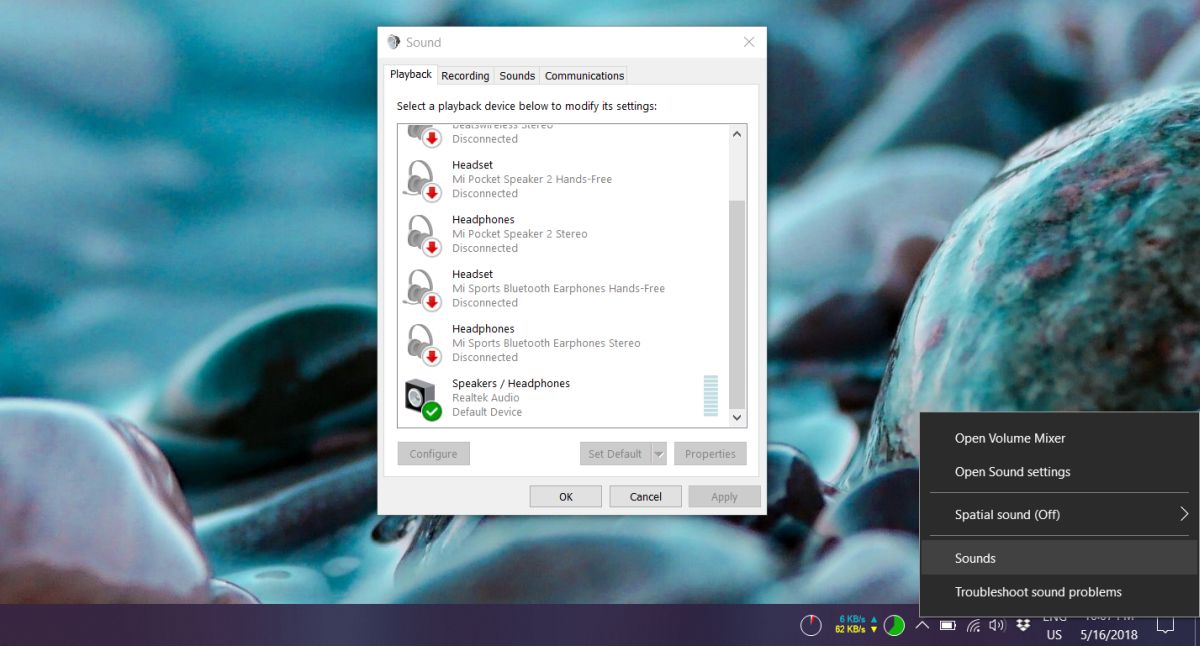Click the Mi Pocket Speaker 2 Hands-Free headset icon
The height and width of the screenshot is (646, 1200).
coord(422,180)
